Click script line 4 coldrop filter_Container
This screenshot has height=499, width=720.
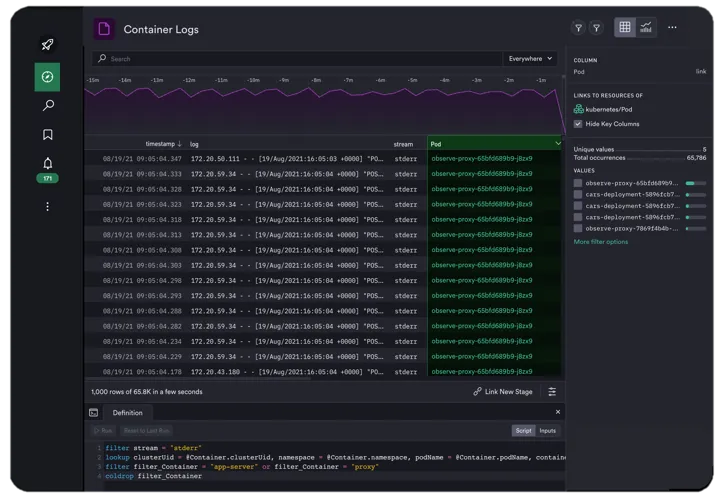point(153,476)
